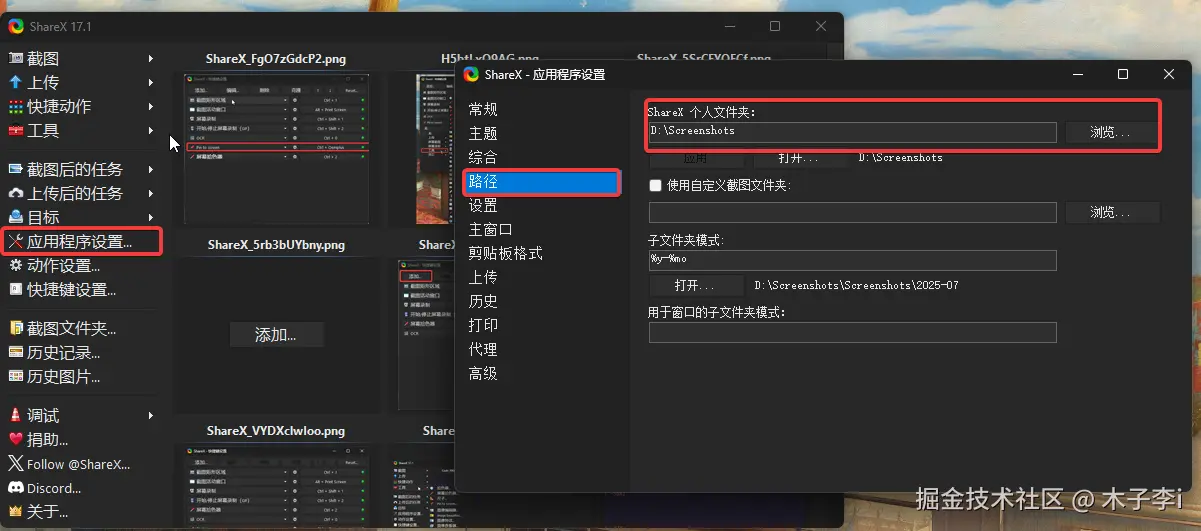Expand the 截图后的任务 submenu arrow

click(x=151, y=169)
